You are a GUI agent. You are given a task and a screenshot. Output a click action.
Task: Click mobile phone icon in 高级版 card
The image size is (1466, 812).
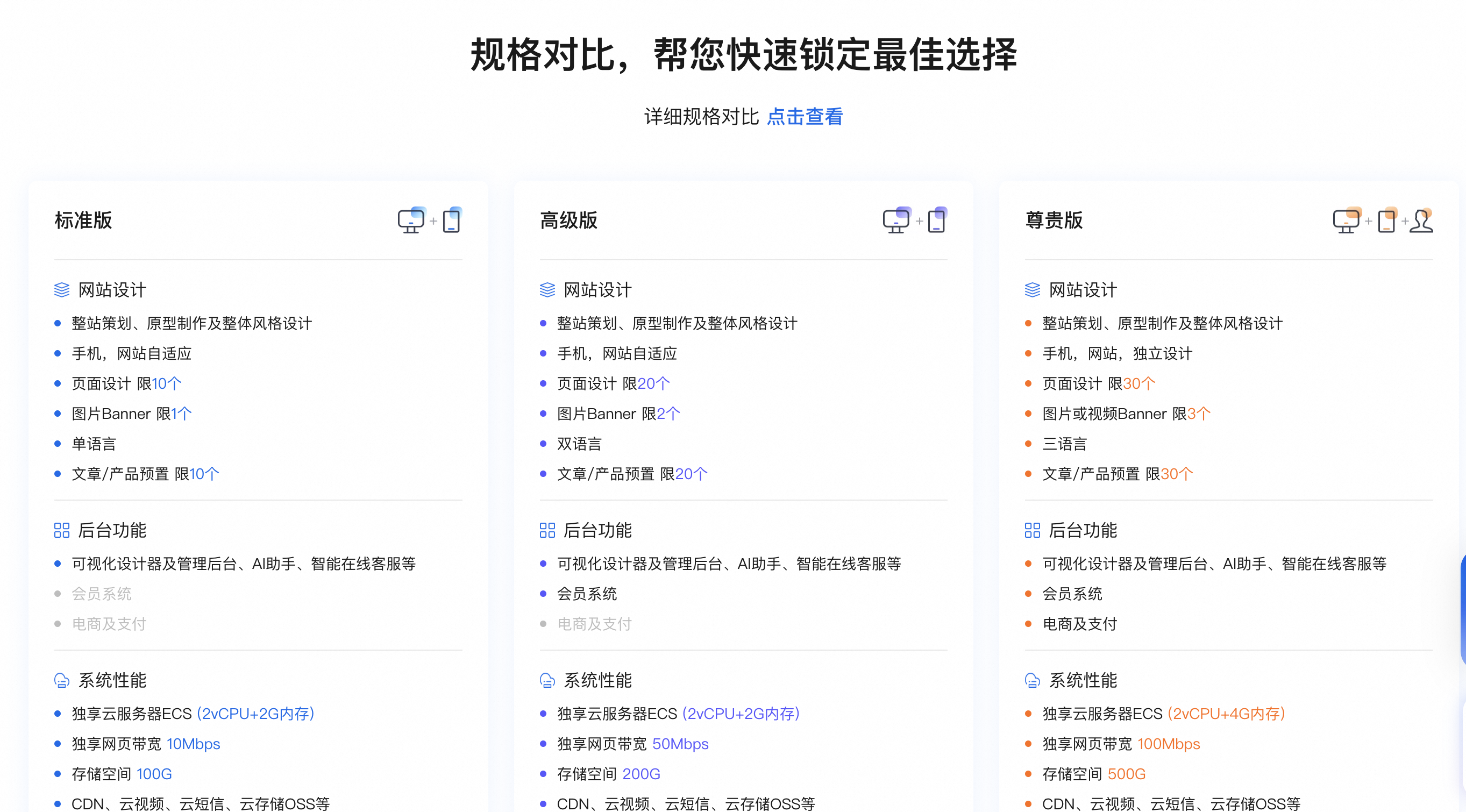click(936, 221)
